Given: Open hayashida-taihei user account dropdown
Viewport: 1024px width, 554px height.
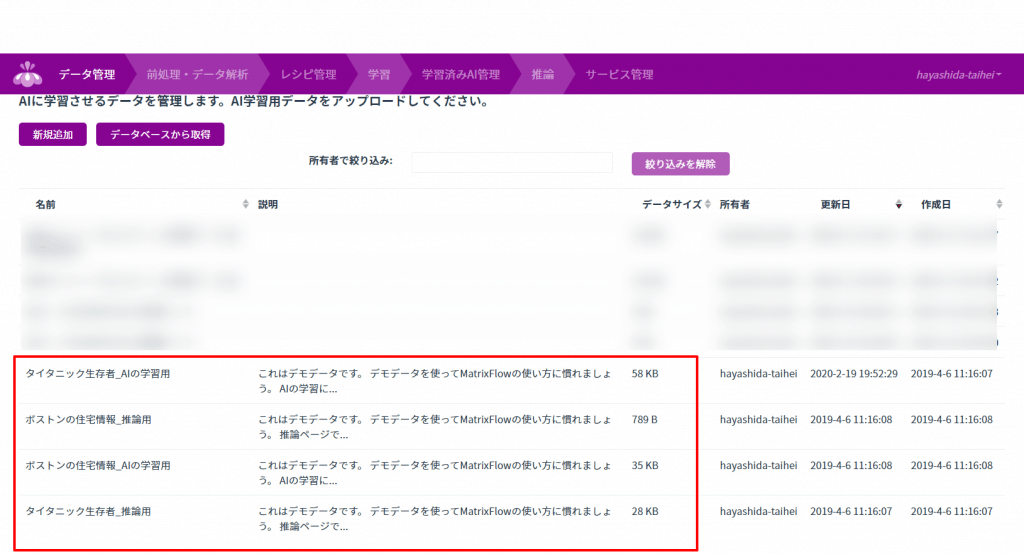Looking at the screenshot, I should pyautogui.click(x=959, y=75).
